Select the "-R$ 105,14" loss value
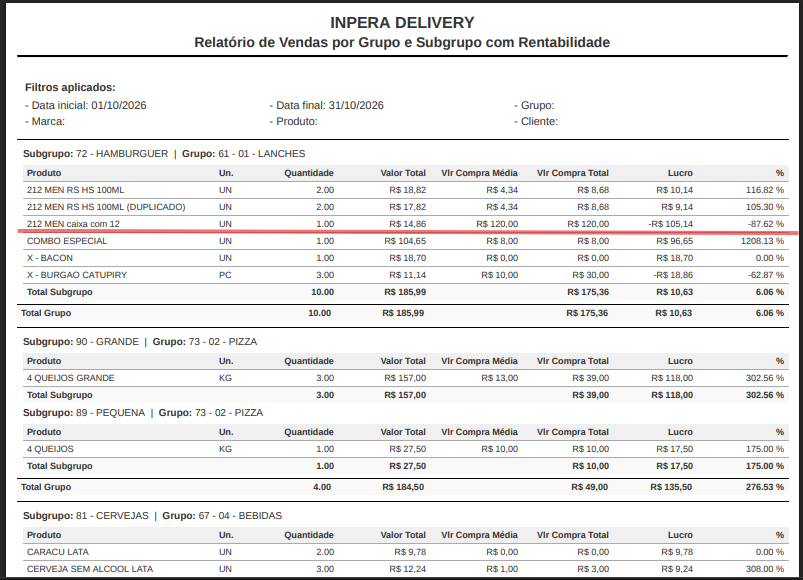The width and height of the screenshot is (803, 580). tap(670, 224)
